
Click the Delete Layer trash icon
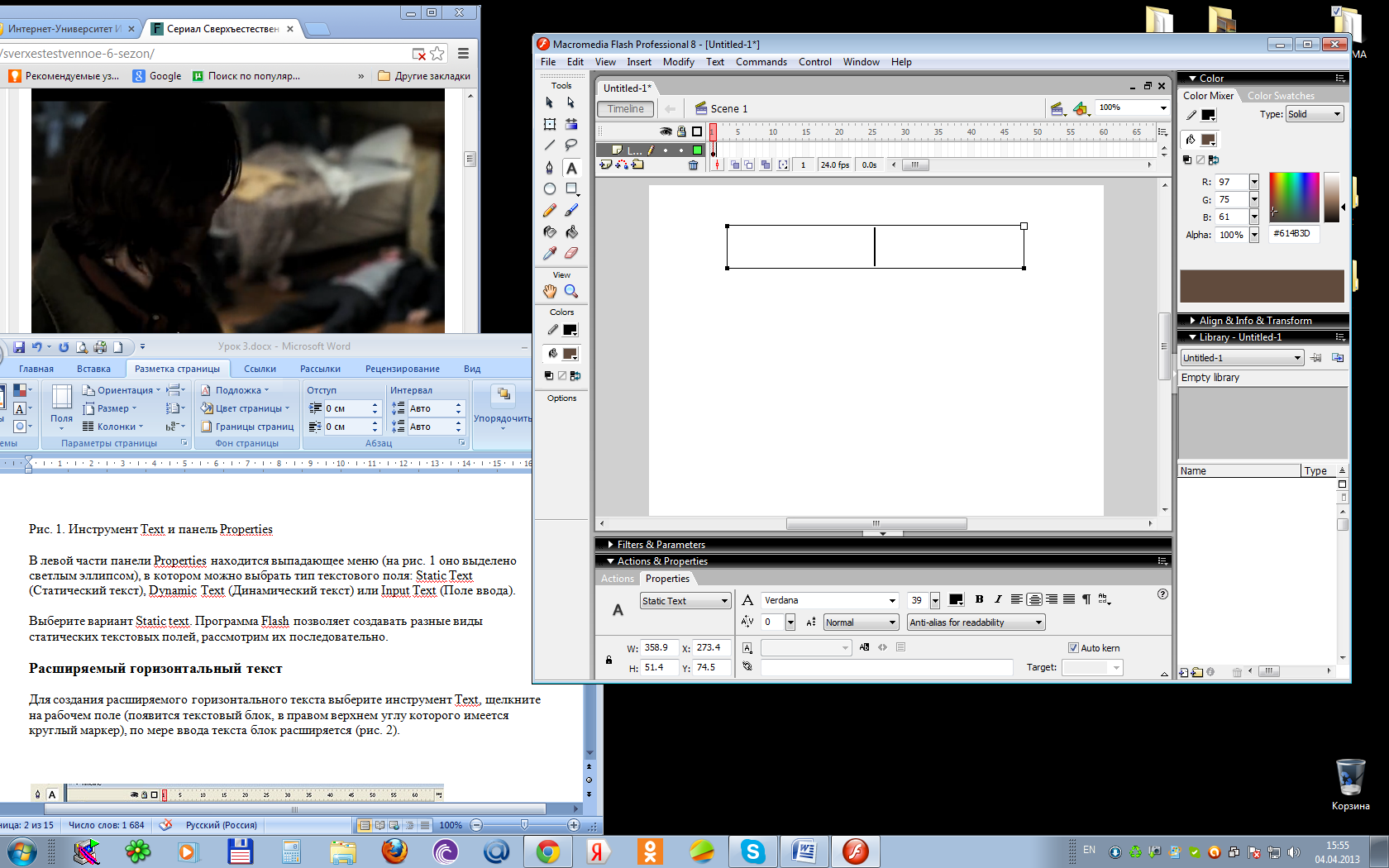(x=693, y=165)
